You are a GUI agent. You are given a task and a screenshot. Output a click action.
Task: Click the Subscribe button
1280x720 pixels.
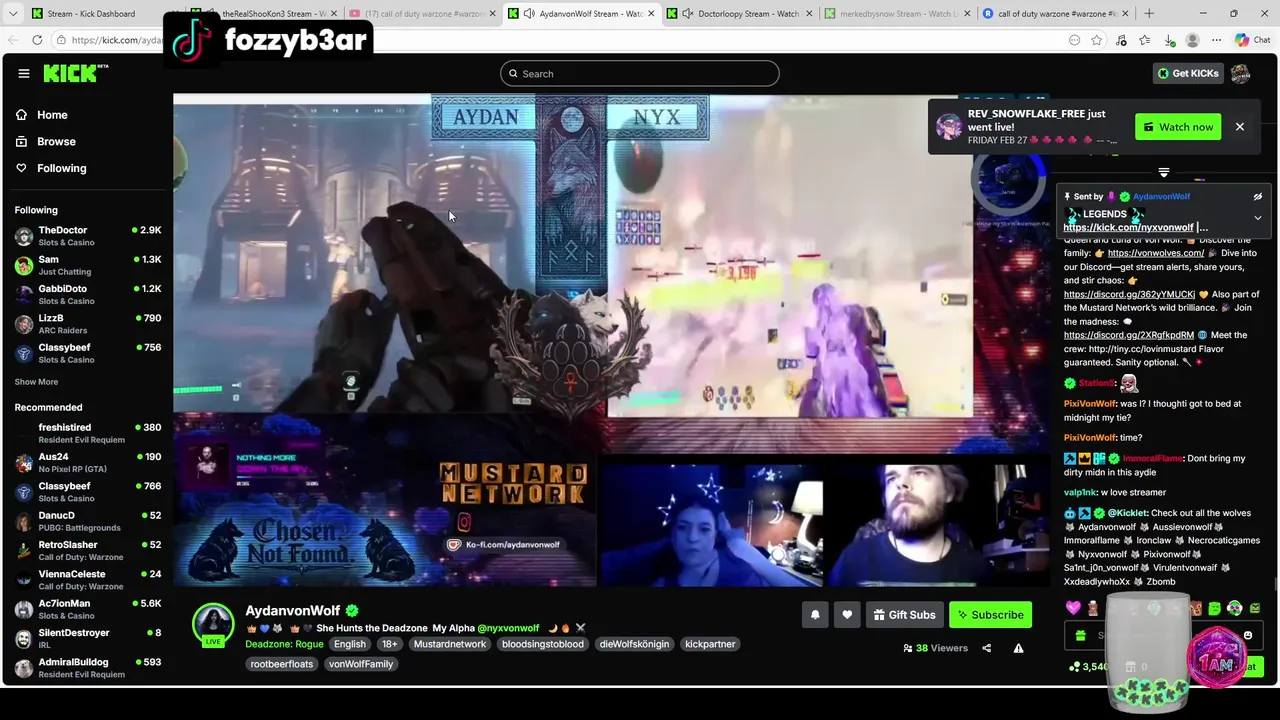990,615
